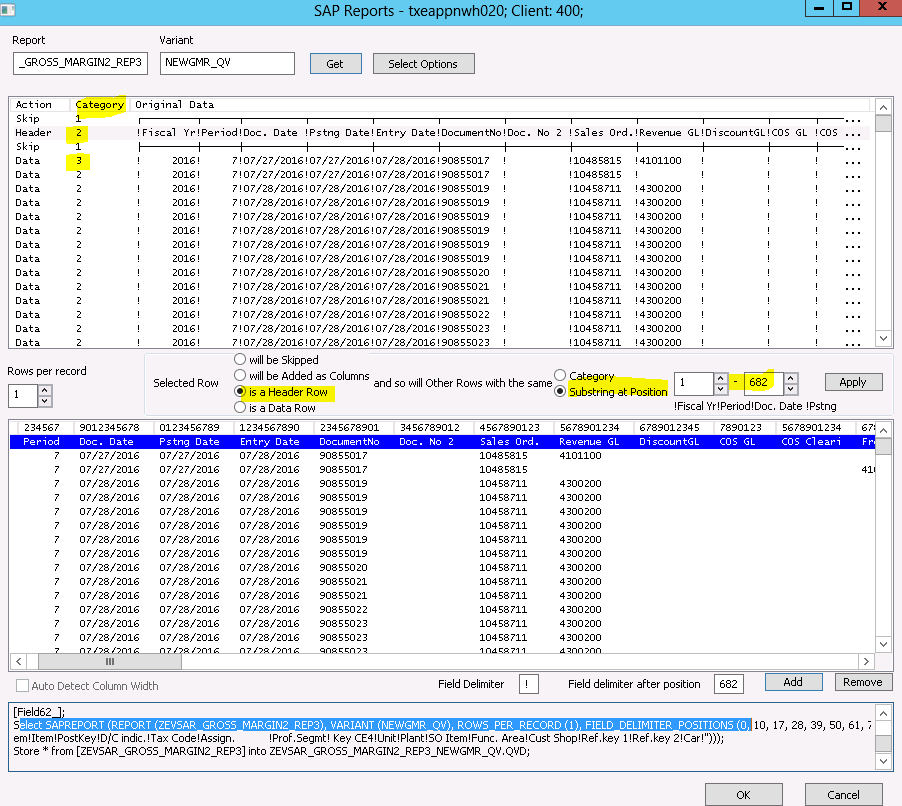The height and width of the screenshot is (806, 902).
Task: Enable Auto Detect Column Width checkbox
Action: [x=22, y=686]
